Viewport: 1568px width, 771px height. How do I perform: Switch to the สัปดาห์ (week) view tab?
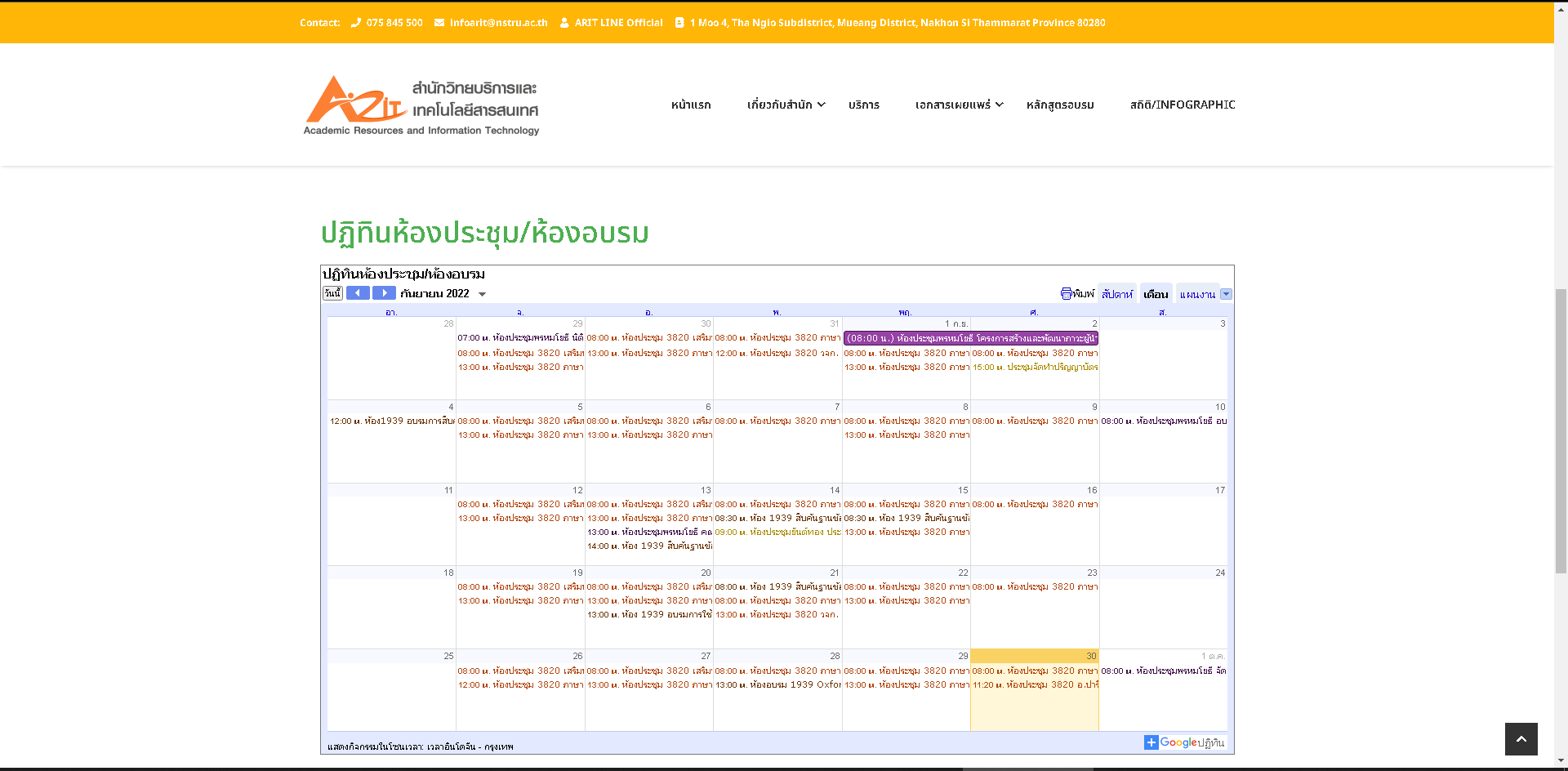(1117, 294)
